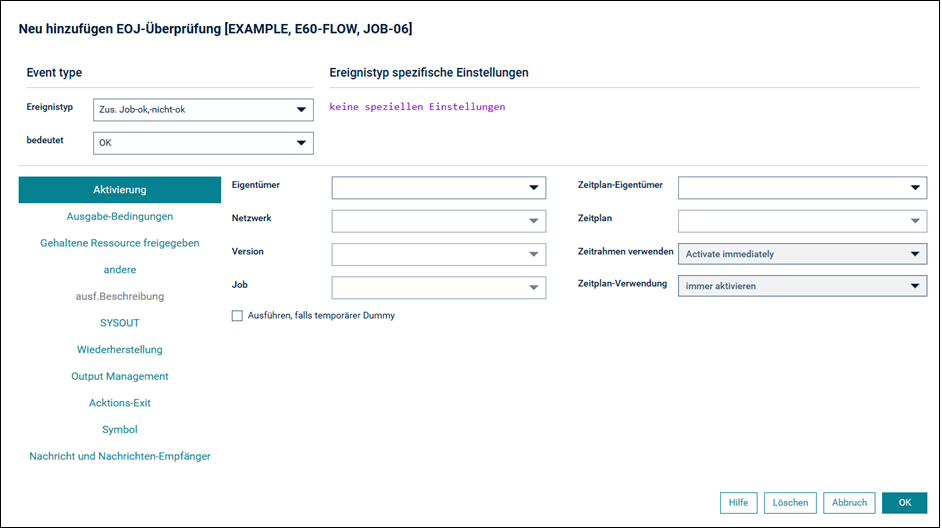Open Zeitrahmen verwenden dropdown
Screen dimensions: 942x531
pos(802,254)
